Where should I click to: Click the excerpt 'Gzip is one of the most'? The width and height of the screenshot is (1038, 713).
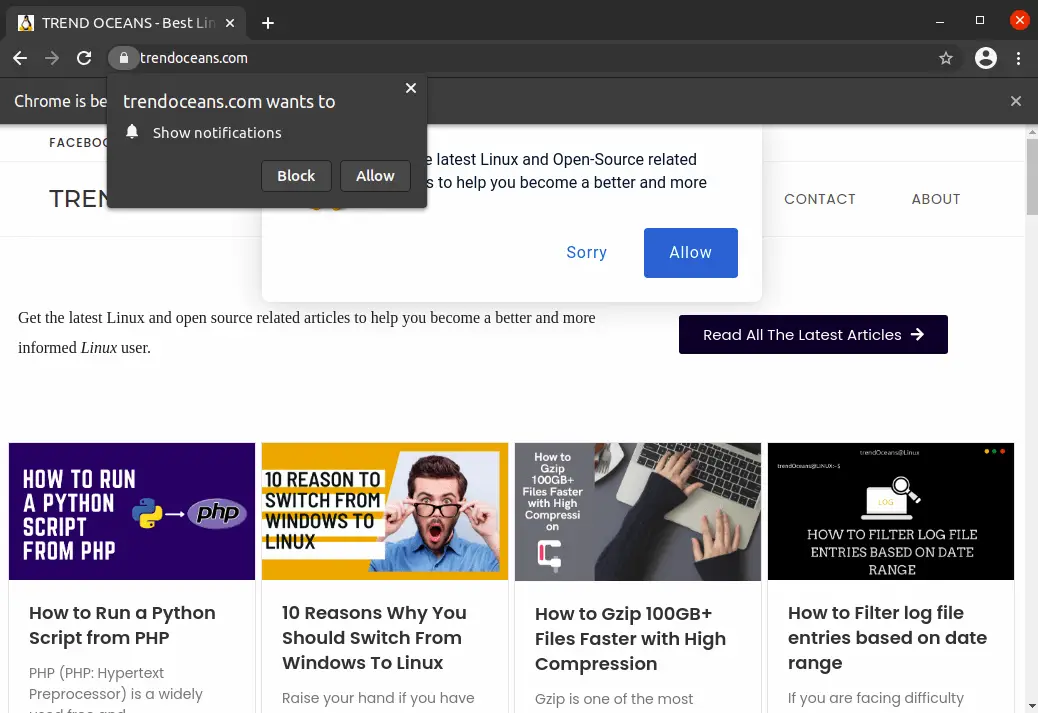pos(614,699)
